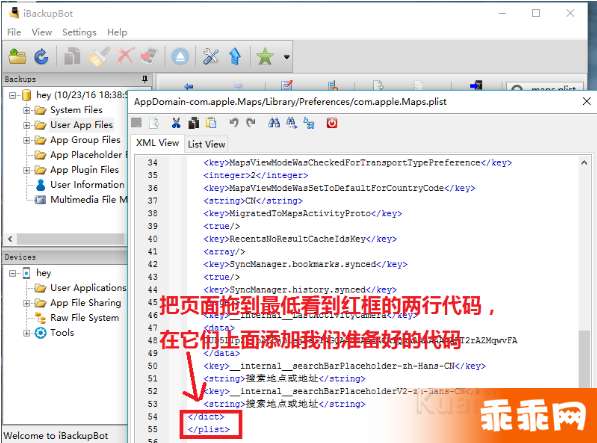Click the blue up-arrow toolbar icon
This screenshot has height=443, width=597.
pyautogui.click(x=235, y=57)
